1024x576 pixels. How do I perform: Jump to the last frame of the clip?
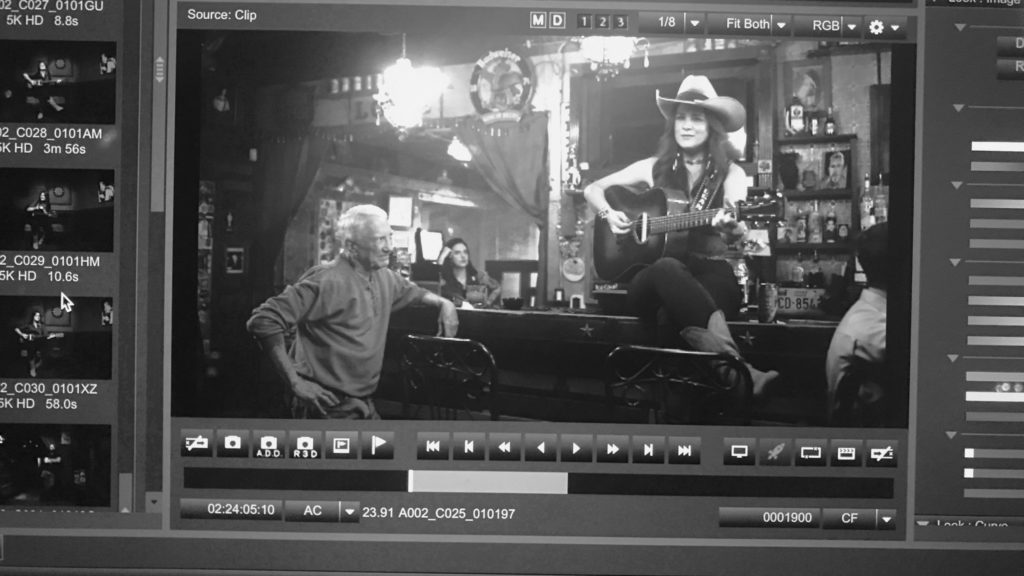[684, 451]
